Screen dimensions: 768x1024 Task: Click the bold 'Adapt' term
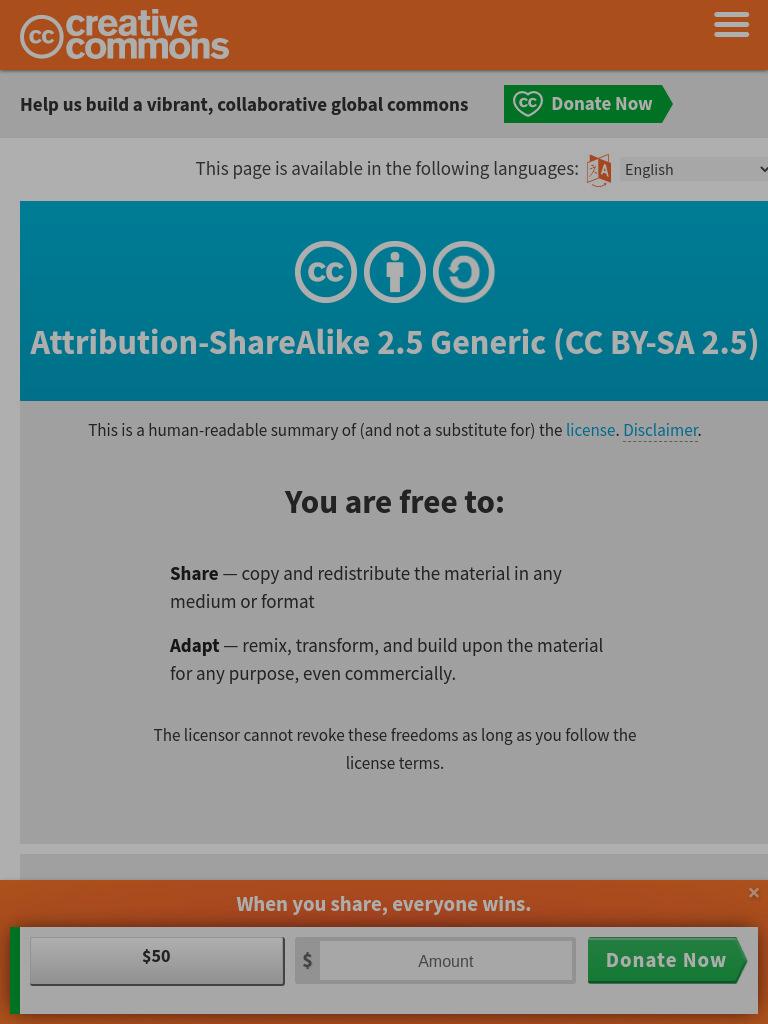click(195, 646)
